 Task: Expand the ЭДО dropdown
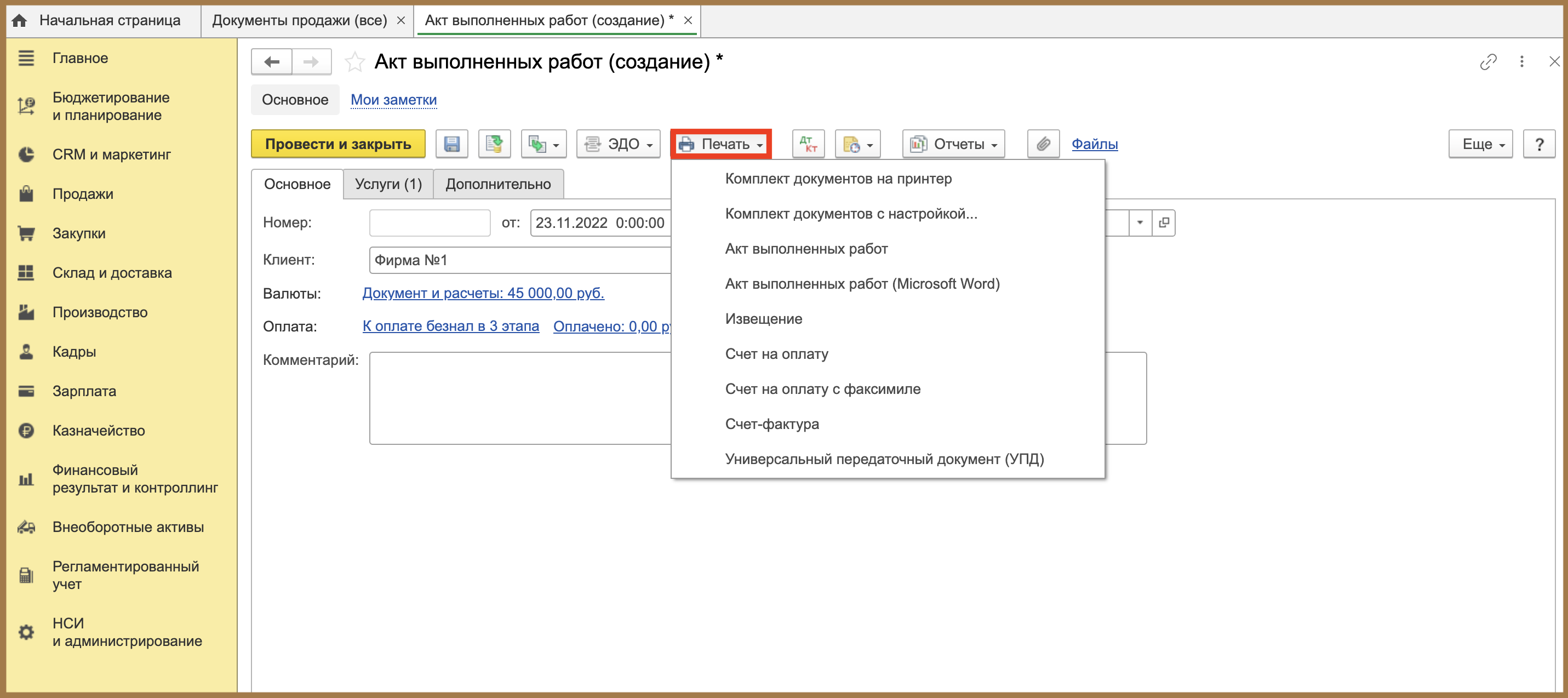[x=619, y=144]
